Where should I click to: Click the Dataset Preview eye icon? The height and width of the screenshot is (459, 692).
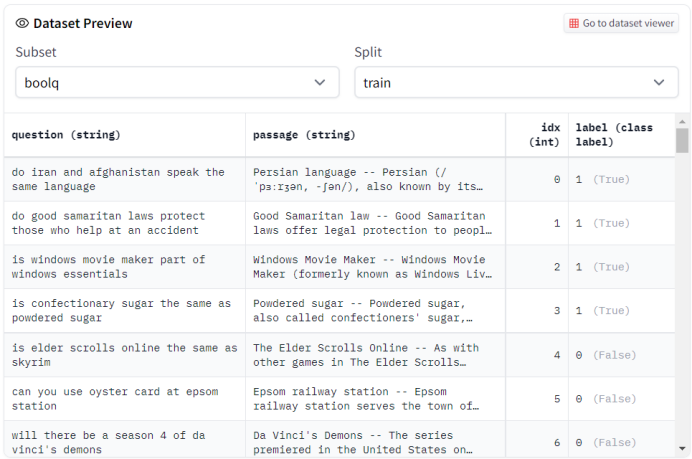tap(22, 23)
